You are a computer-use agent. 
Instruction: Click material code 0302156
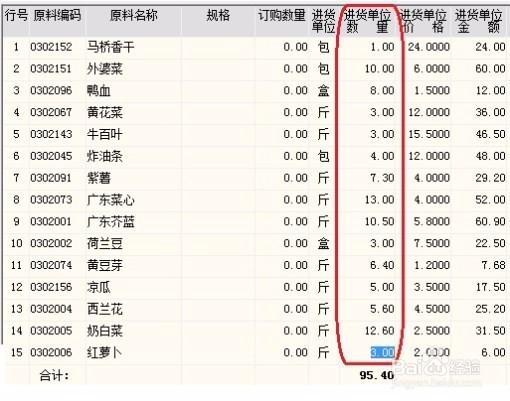click(x=51, y=287)
